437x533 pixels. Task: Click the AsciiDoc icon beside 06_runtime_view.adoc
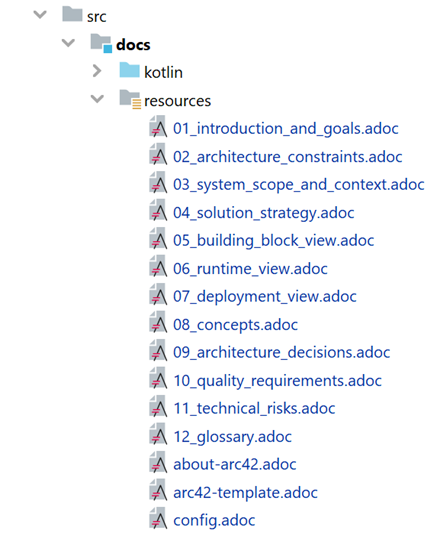(x=158, y=266)
